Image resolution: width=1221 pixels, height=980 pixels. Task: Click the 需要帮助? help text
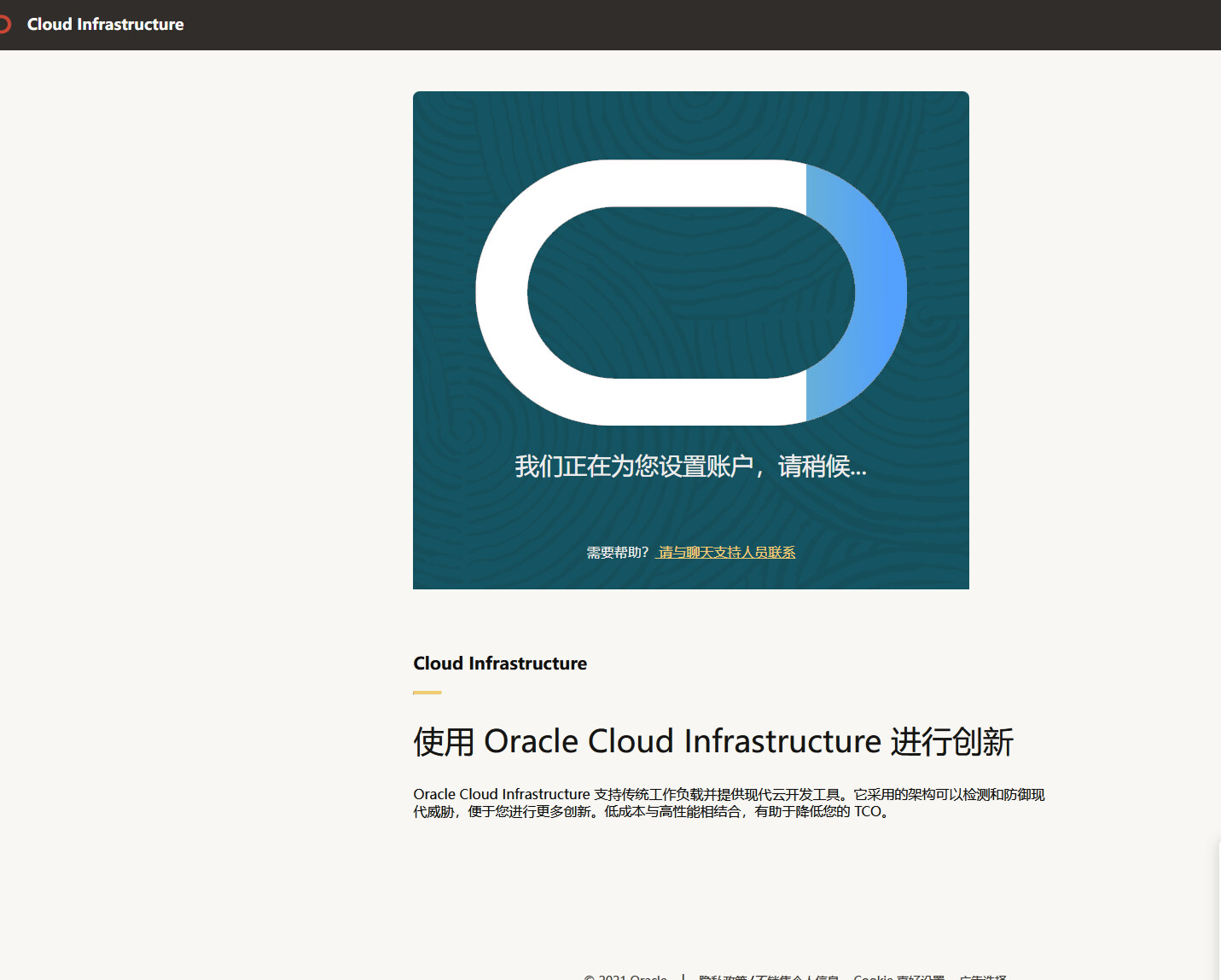point(618,552)
